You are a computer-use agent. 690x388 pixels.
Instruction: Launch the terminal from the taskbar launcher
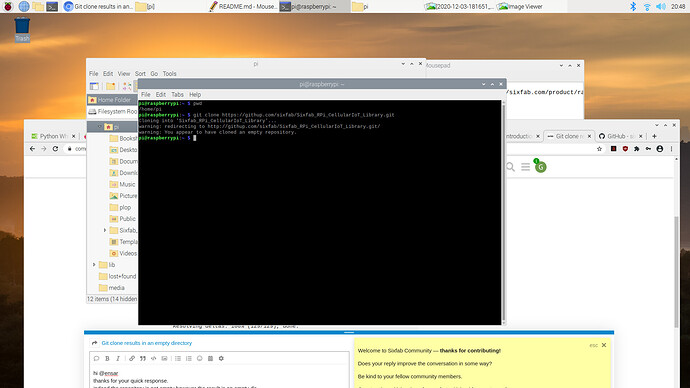52,6
